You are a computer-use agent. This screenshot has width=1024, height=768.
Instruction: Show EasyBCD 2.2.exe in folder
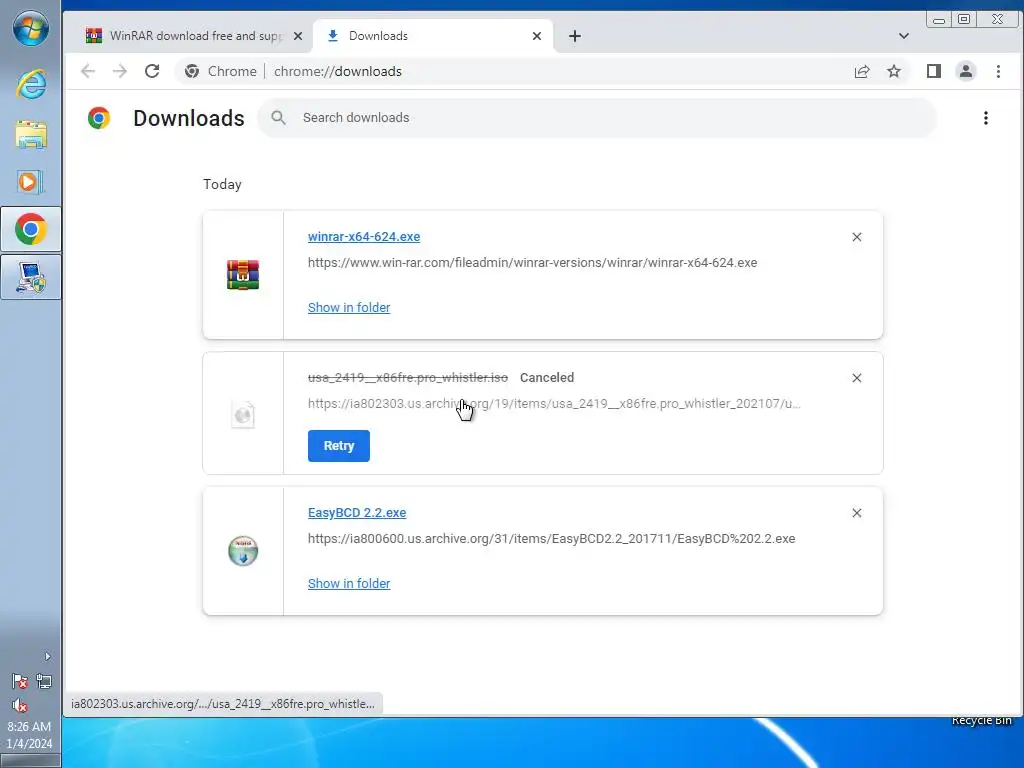[349, 584]
